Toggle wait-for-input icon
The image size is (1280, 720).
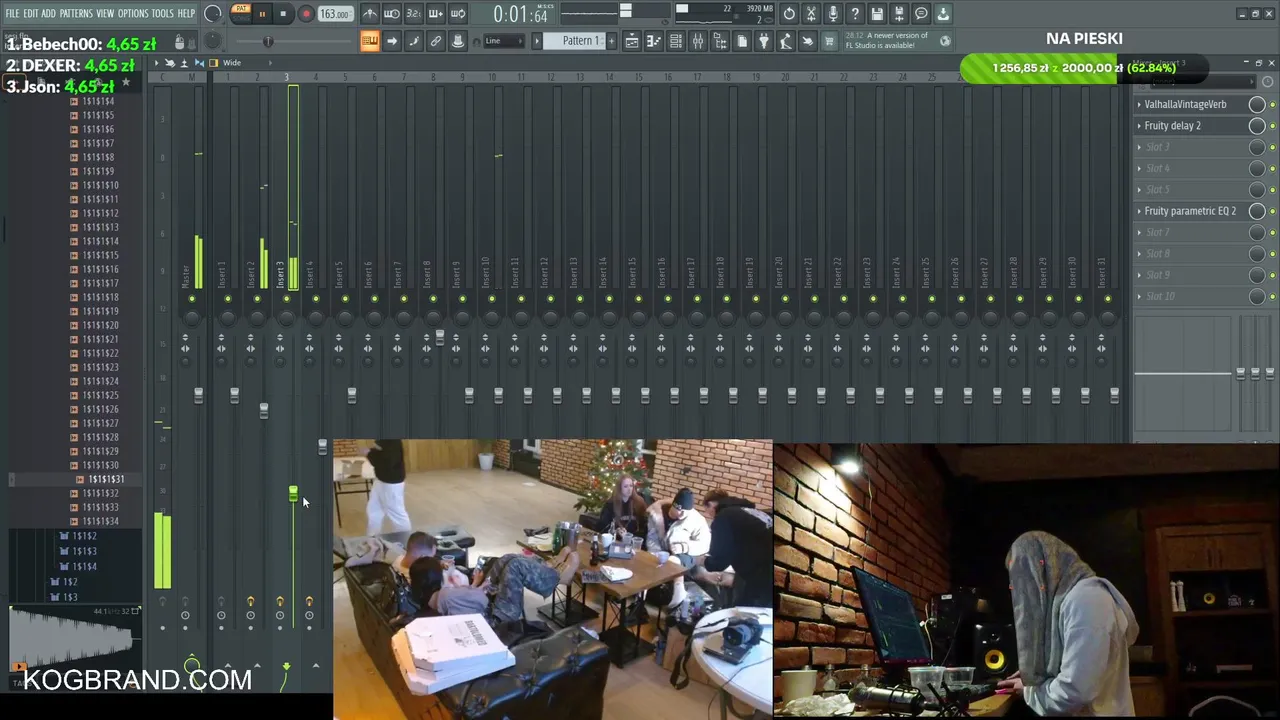coord(392,14)
